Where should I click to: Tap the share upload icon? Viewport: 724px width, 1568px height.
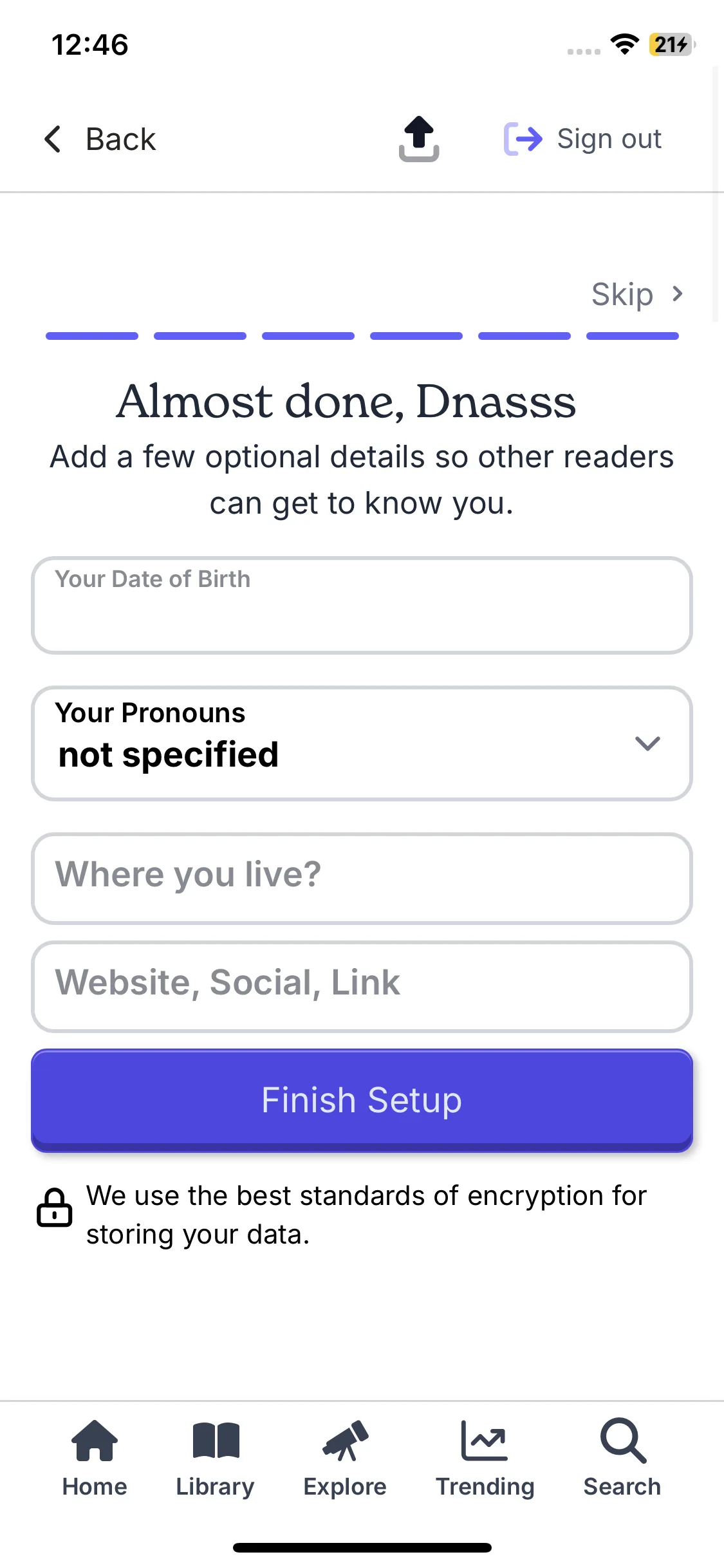tap(419, 139)
